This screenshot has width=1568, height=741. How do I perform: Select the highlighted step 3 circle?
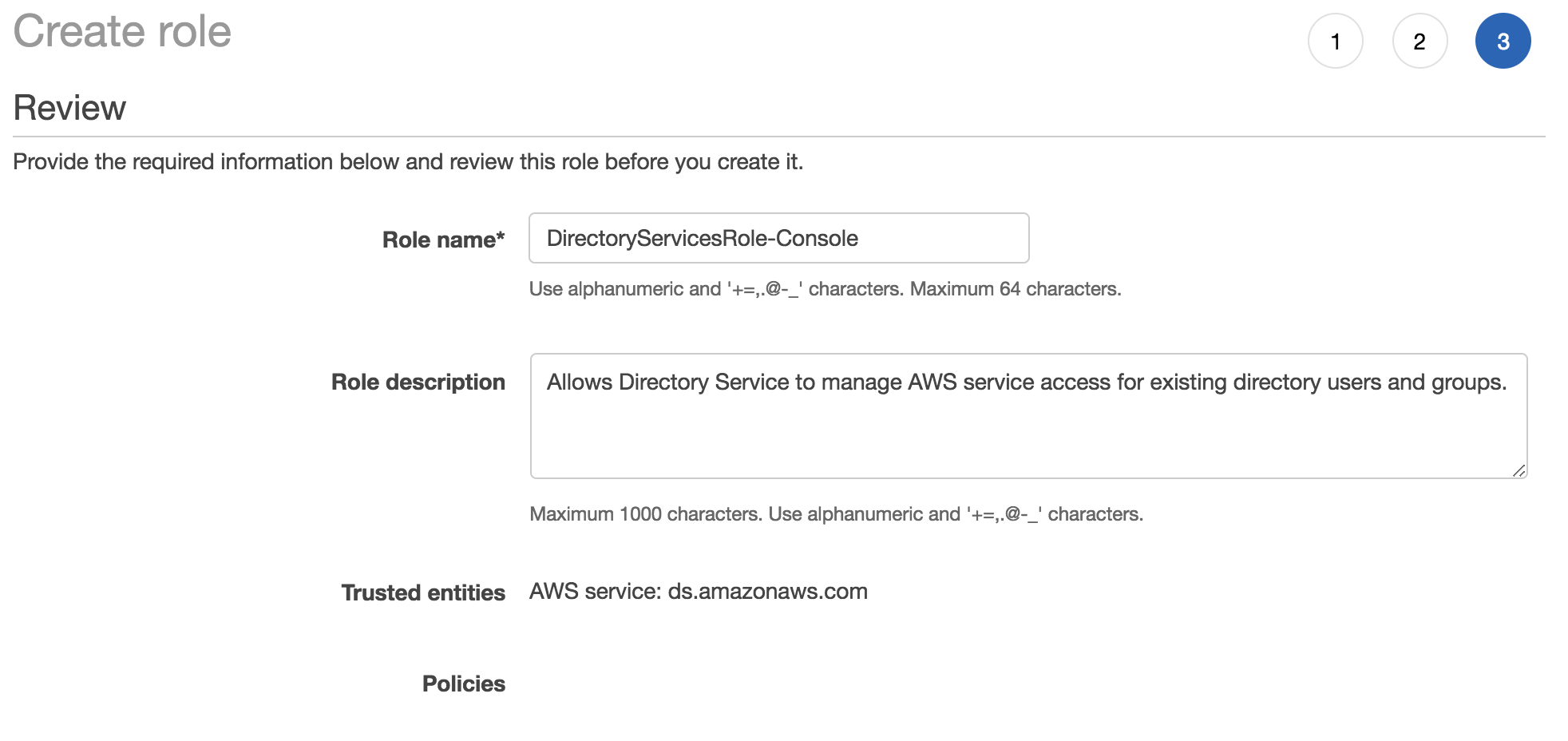coord(1503,41)
